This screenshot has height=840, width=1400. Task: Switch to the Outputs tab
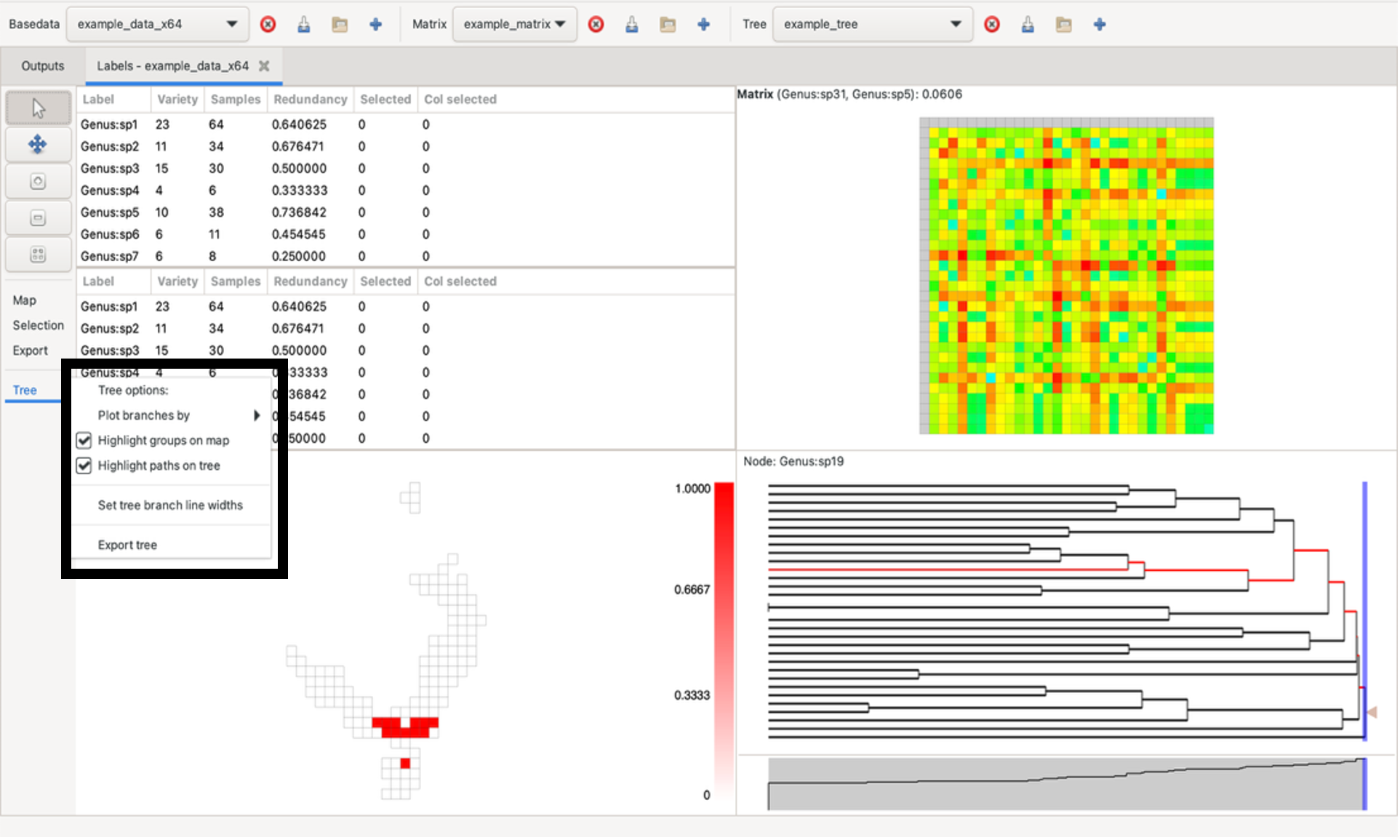[42, 66]
